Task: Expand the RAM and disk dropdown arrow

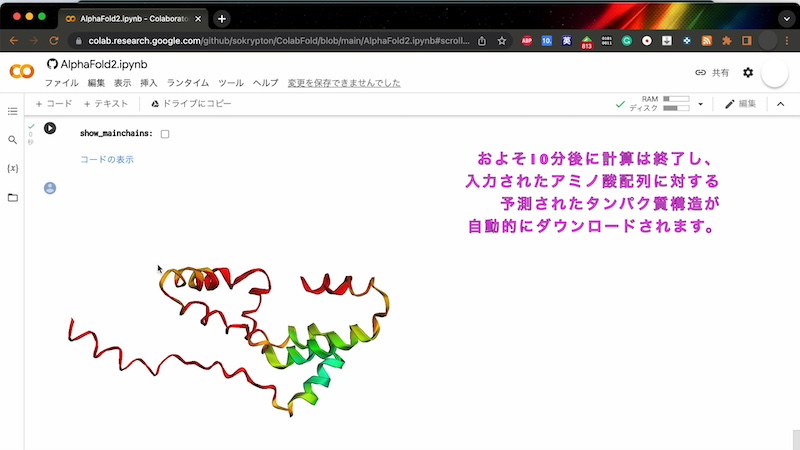Action: pos(701,104)
